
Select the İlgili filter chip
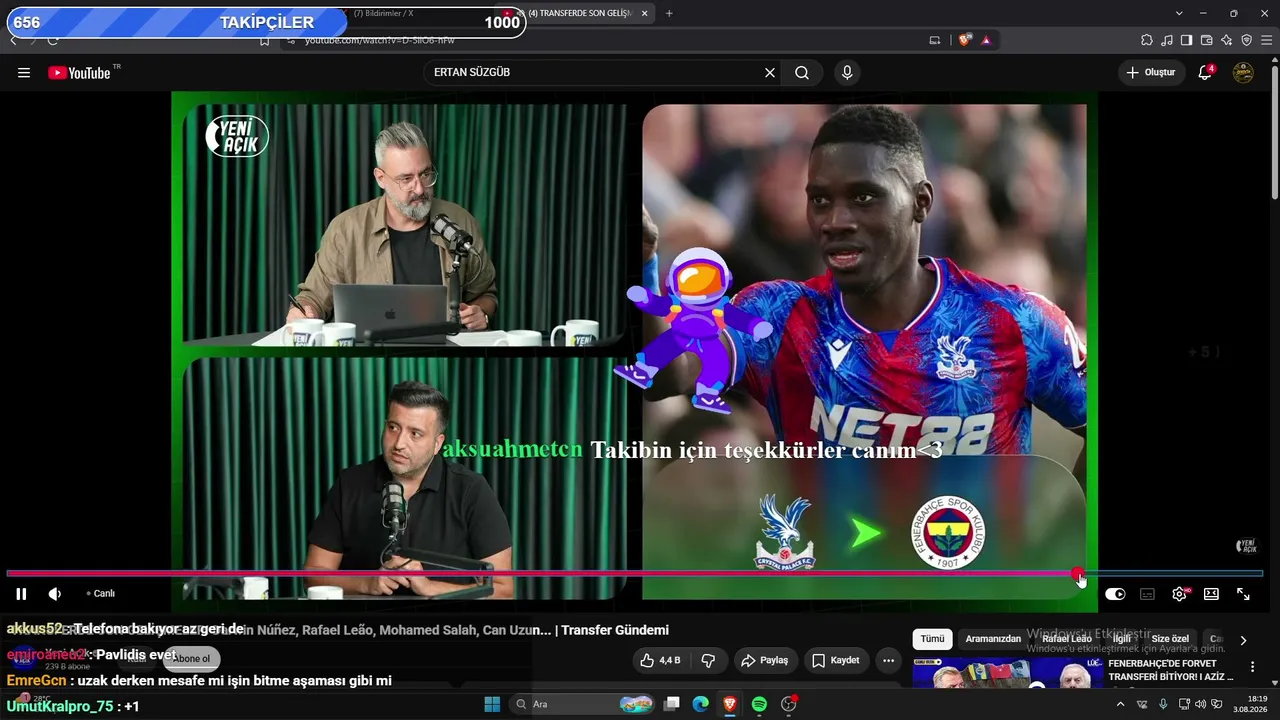1122,639
